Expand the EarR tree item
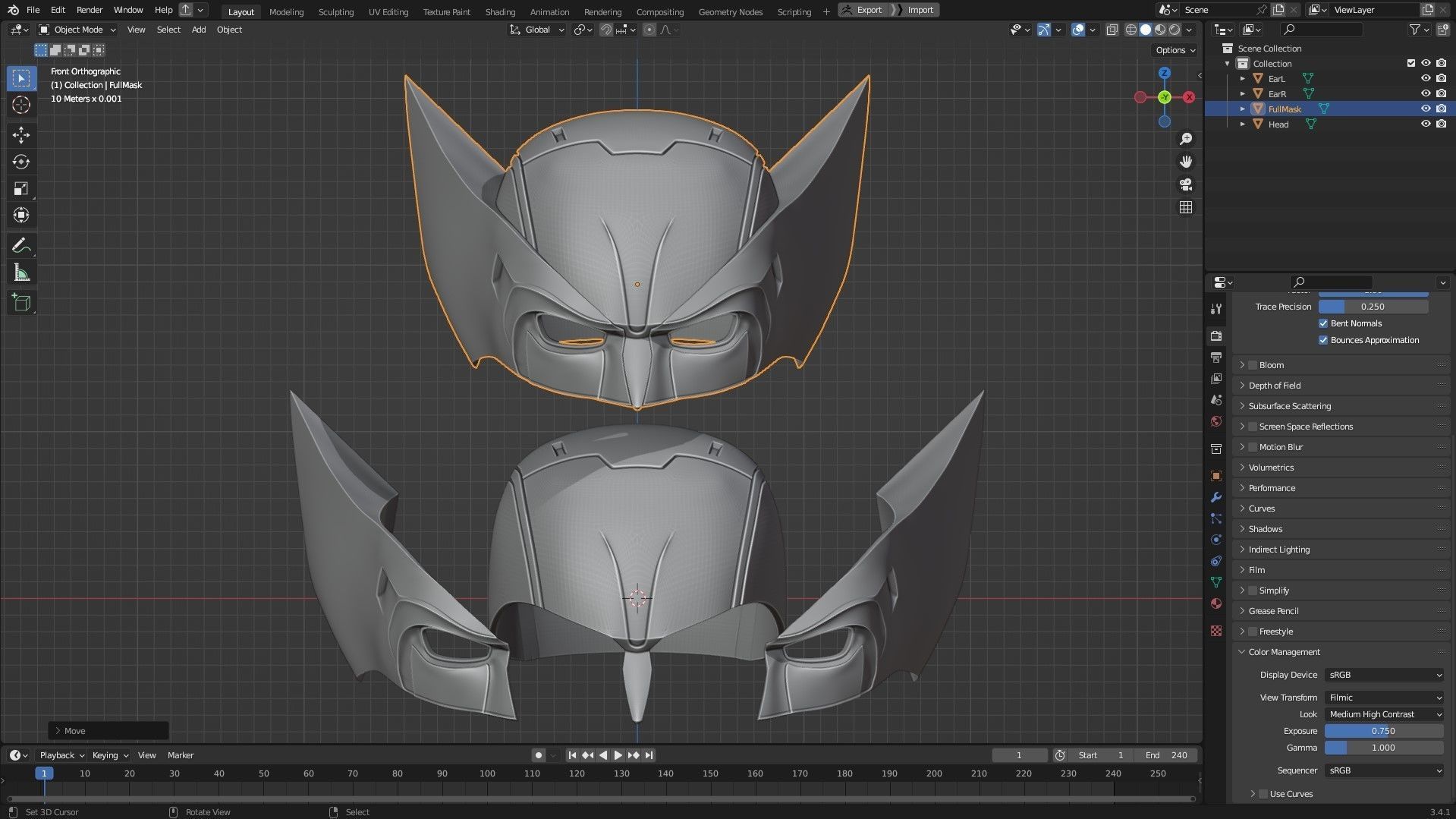The image size is (1456, 819). pyautogui.click(x=1242, y=93)
